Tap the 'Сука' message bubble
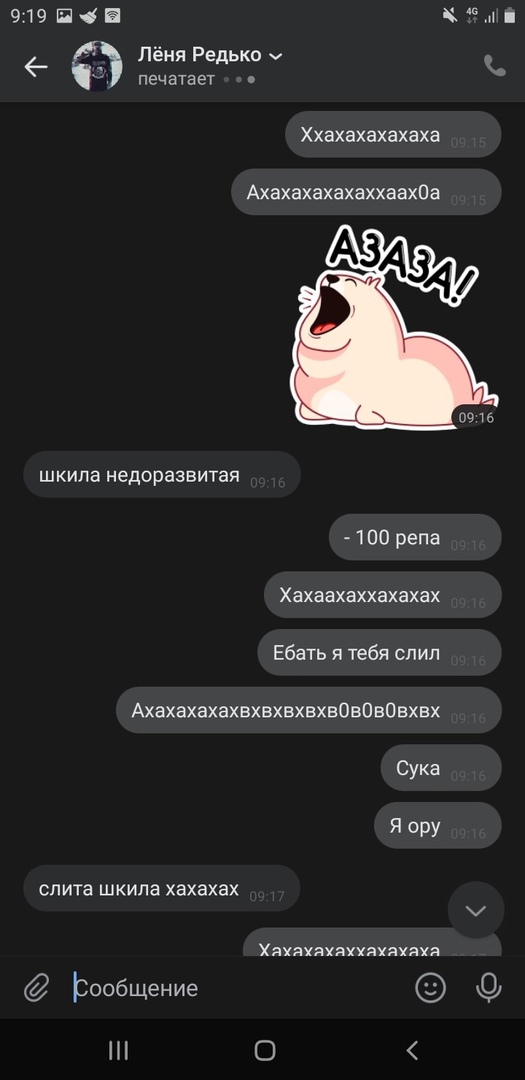The height and width of the screenshot is (1080, 525). [441, 767]
